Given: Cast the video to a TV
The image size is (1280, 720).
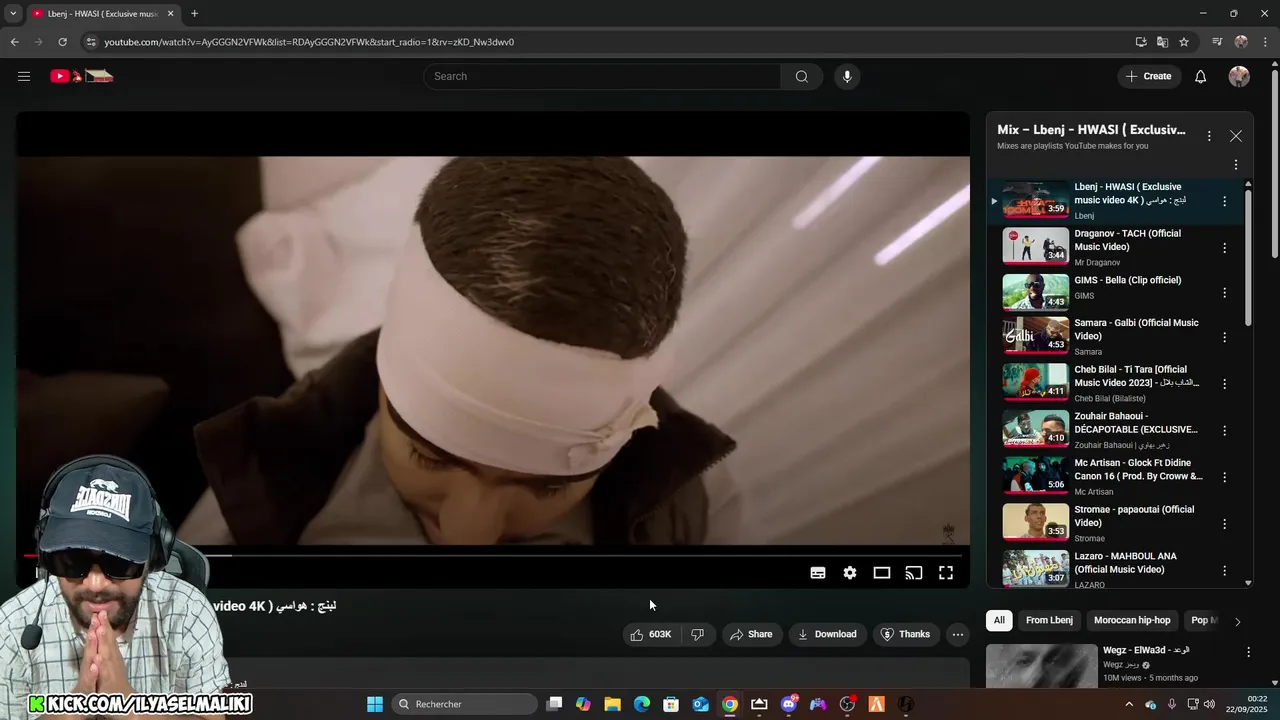Looking at the screenshot, I should click(x=913, y=573).
